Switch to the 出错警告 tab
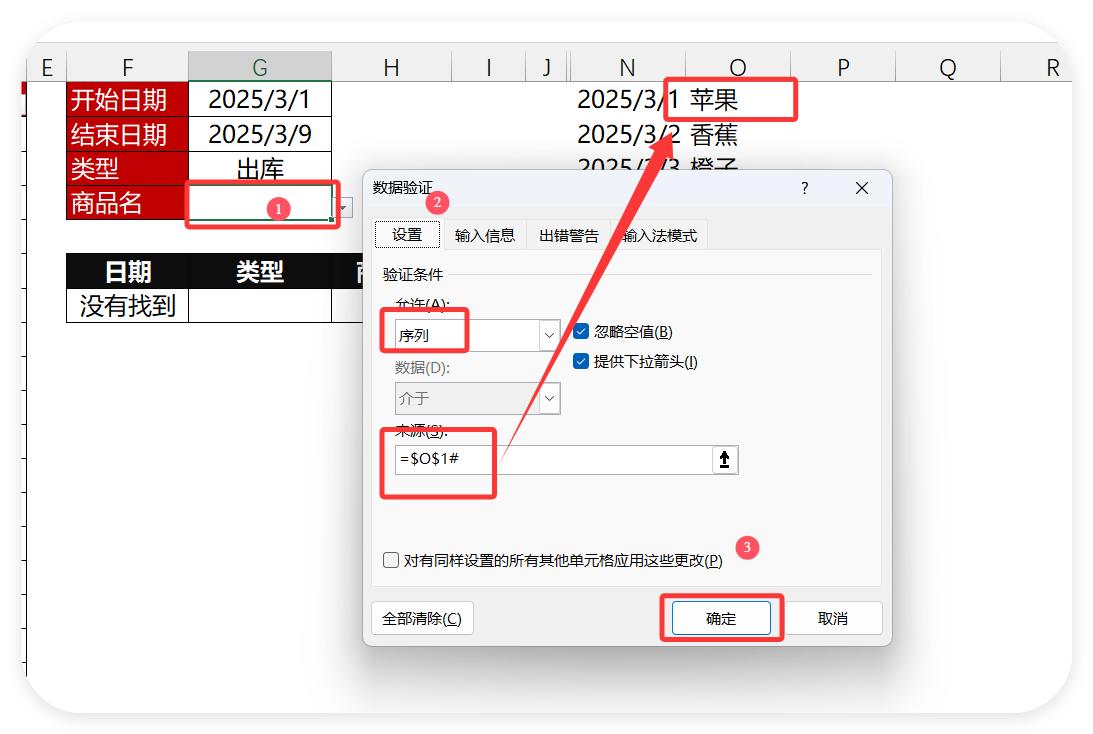The width and height of the screenshot is (1093, 734). point(569,236)
